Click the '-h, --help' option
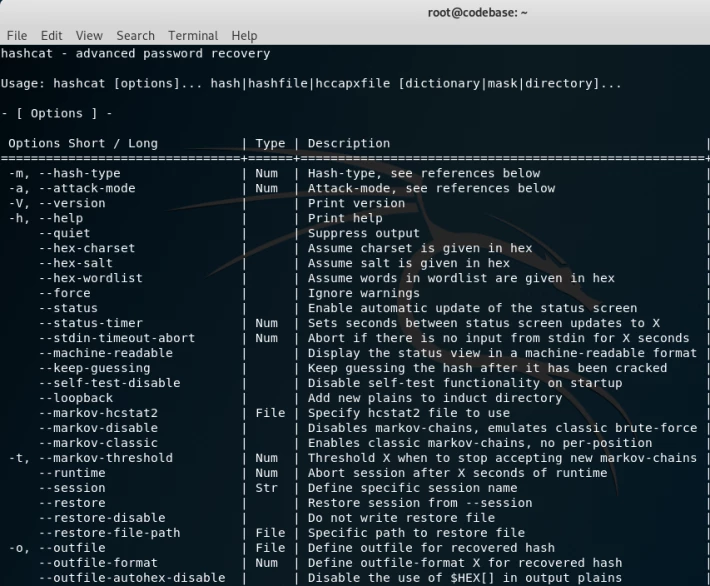The image size is (710, 586). (46, 218)
